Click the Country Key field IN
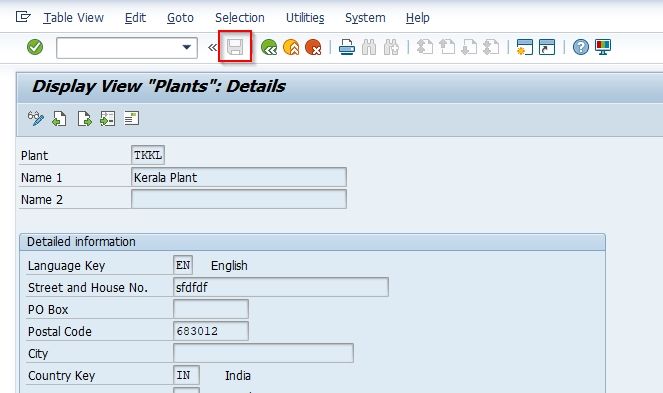The width and height of the screenshot is (663, 393). (186, 375)
